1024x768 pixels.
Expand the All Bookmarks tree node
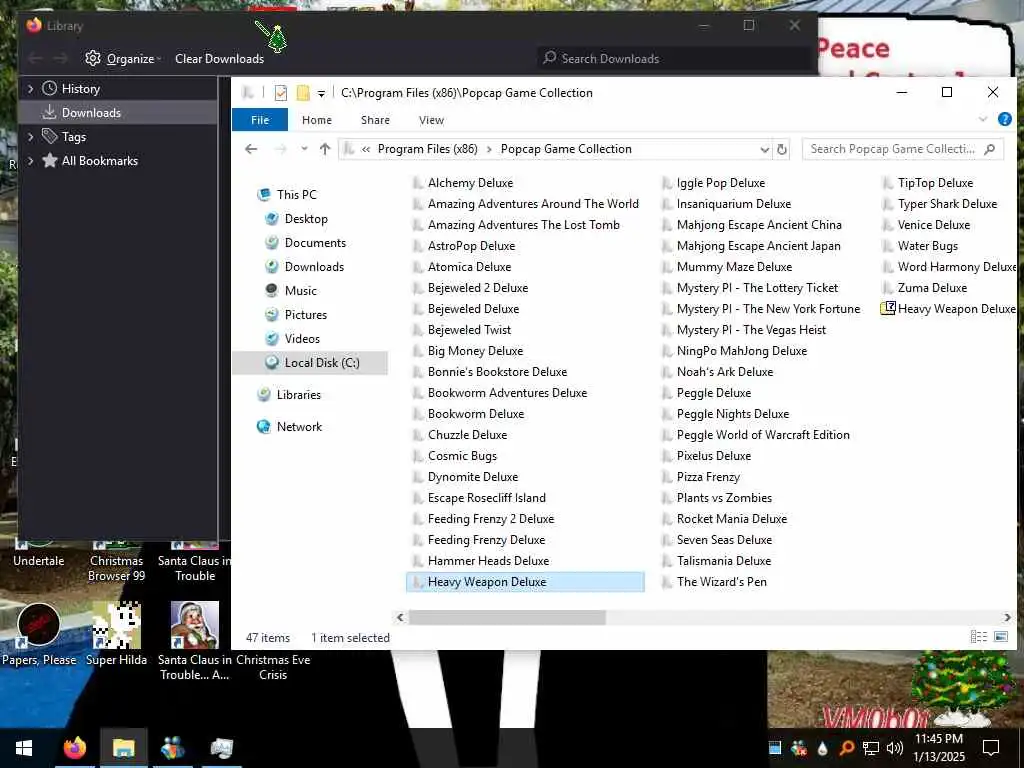30,161
